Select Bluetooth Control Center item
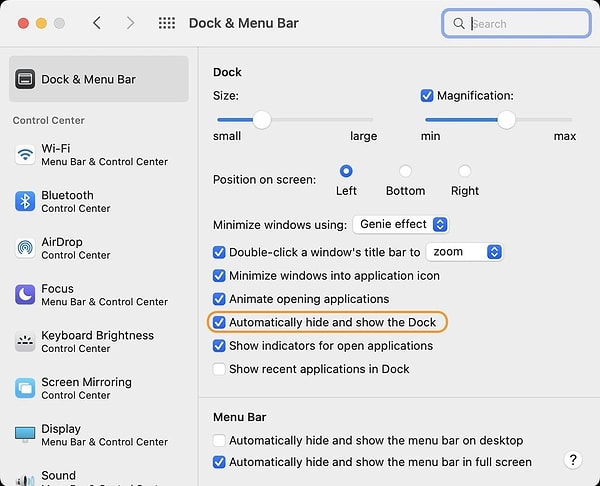Viewport: 600px width, 486px height. (99, 201)
